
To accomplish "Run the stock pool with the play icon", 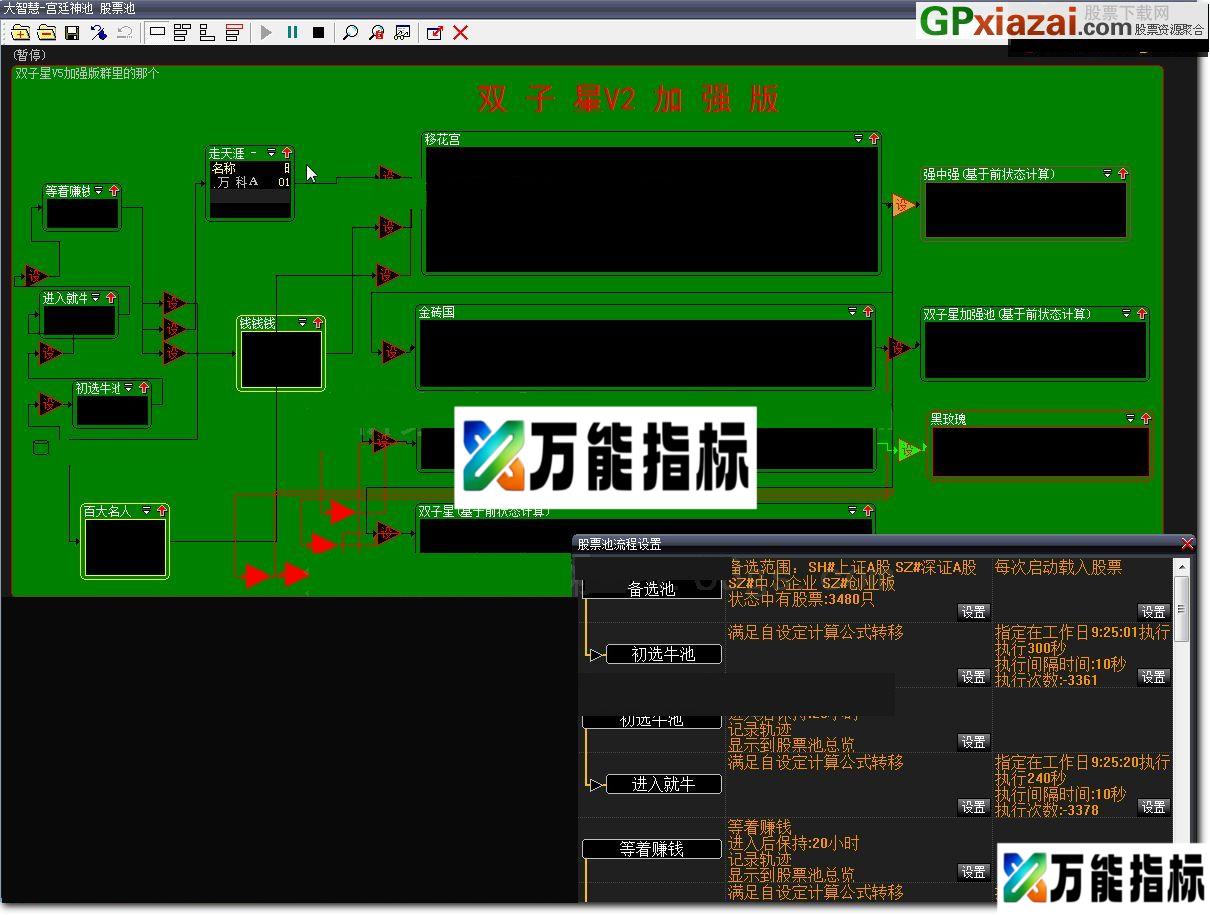I will (x=265, y=33).
